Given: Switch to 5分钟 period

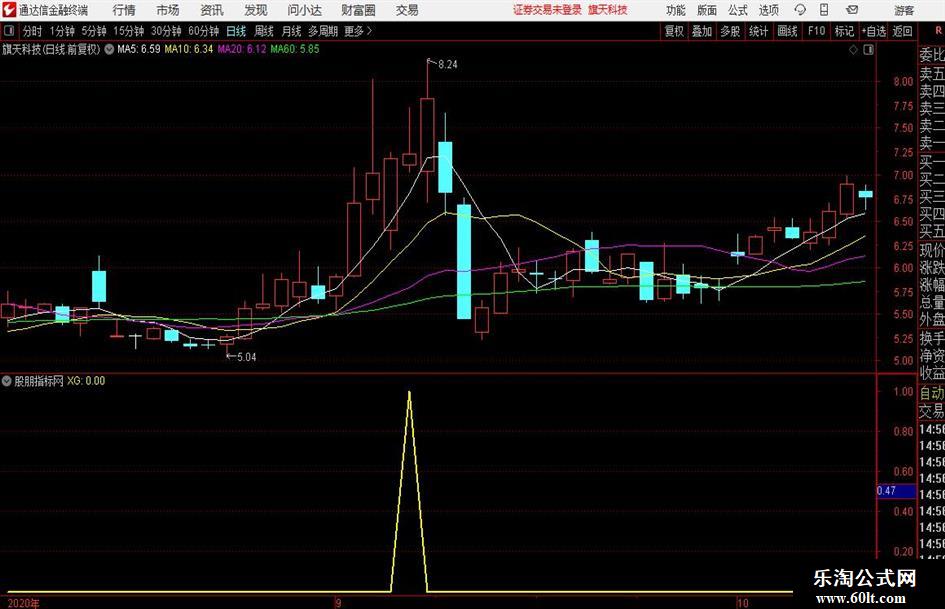Looking at the screenshot, I should click(94, 31).
